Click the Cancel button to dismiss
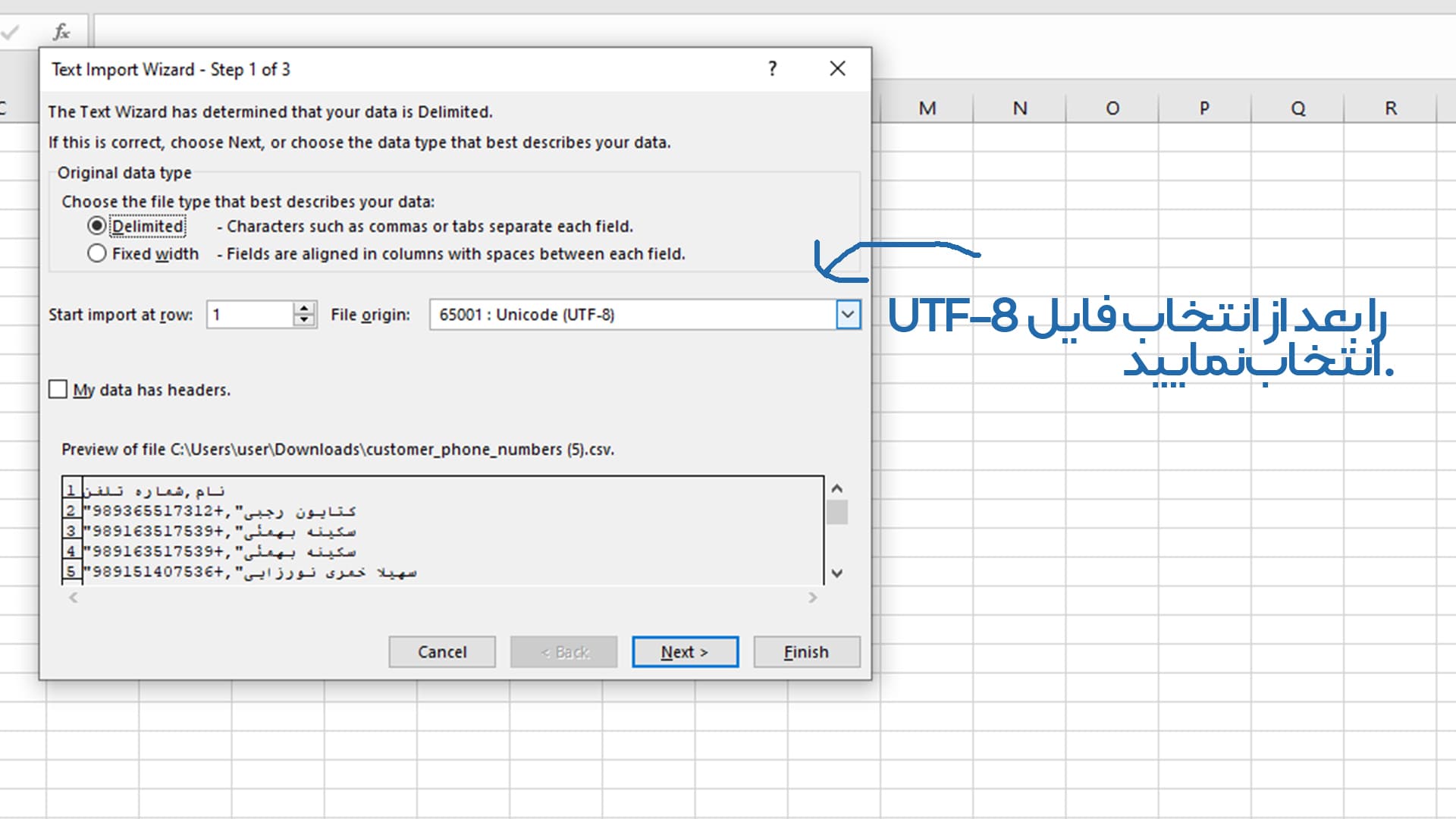 coord(442,651)
